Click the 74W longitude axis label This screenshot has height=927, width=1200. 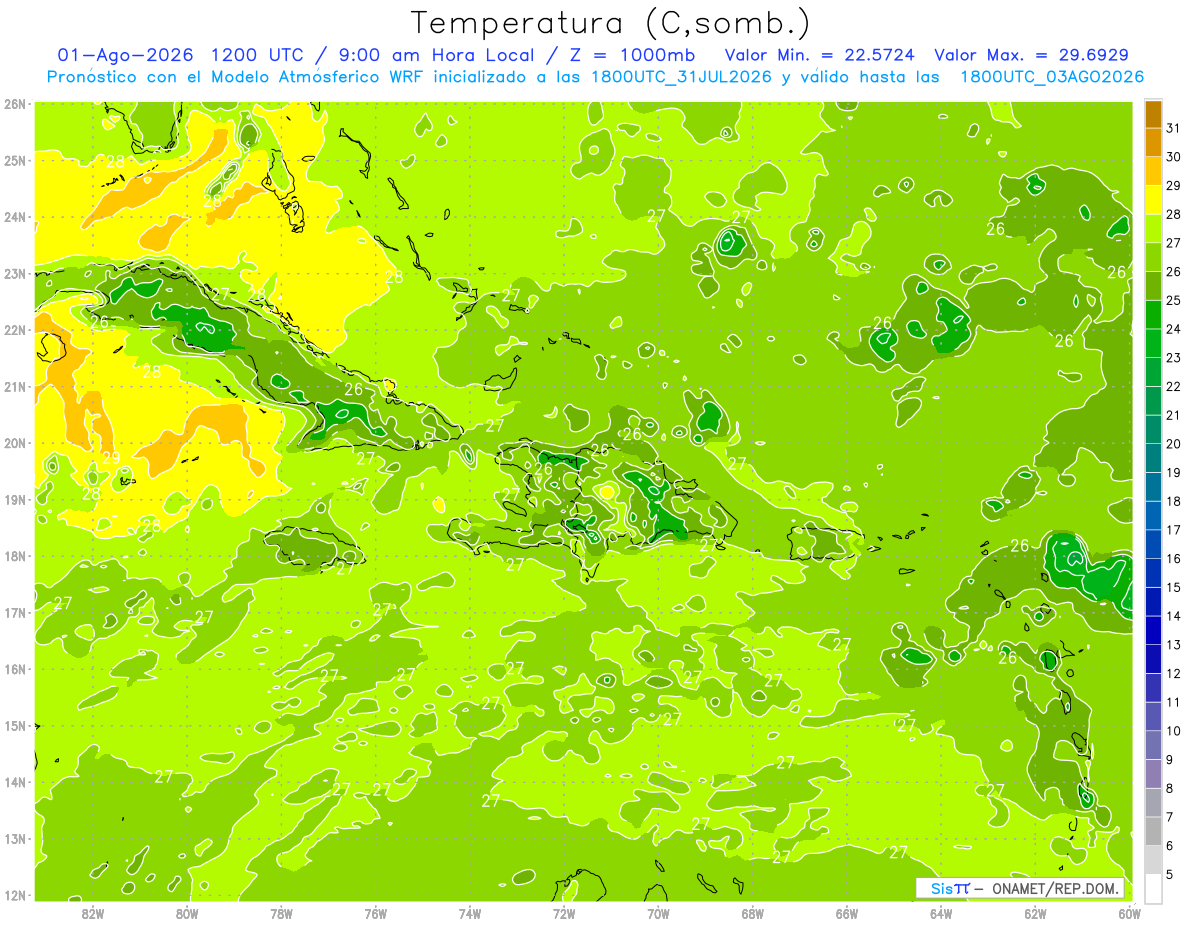pos(470,913)
